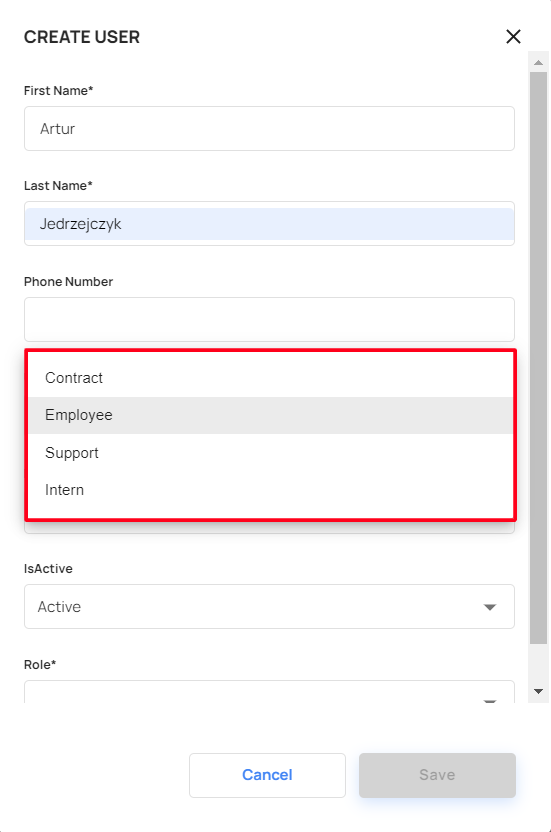
Task: Select Support from the dropdown list
Action: coord(270,453)
